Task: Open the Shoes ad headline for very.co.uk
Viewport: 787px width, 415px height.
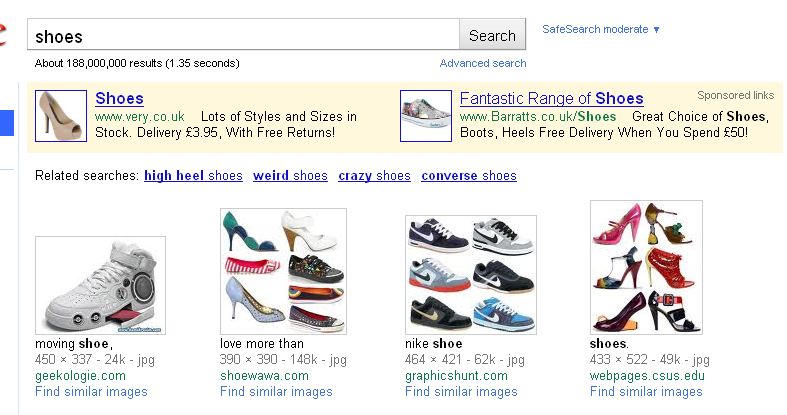Action: pos(119,98)
